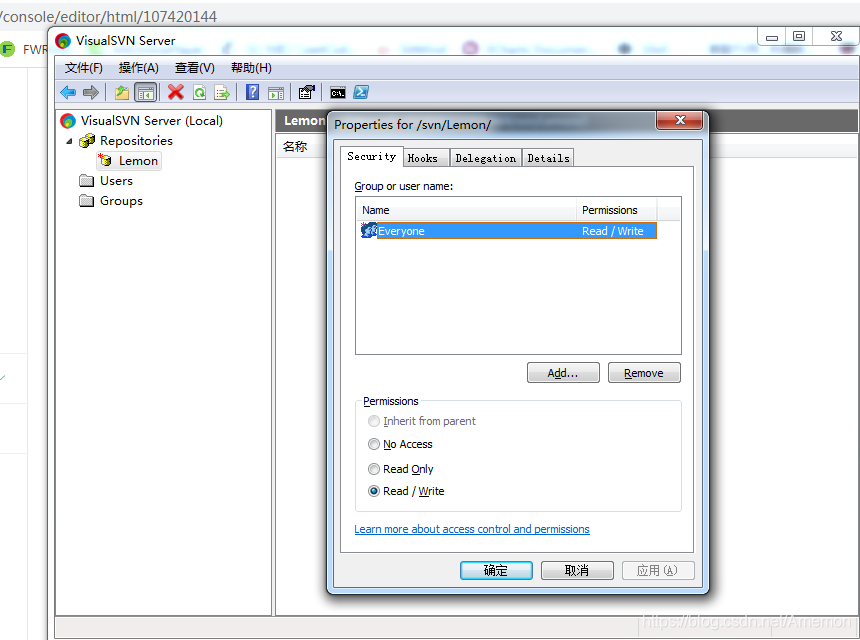Click the Remove button
860x640 pixels.
click(x=644, y=373)
